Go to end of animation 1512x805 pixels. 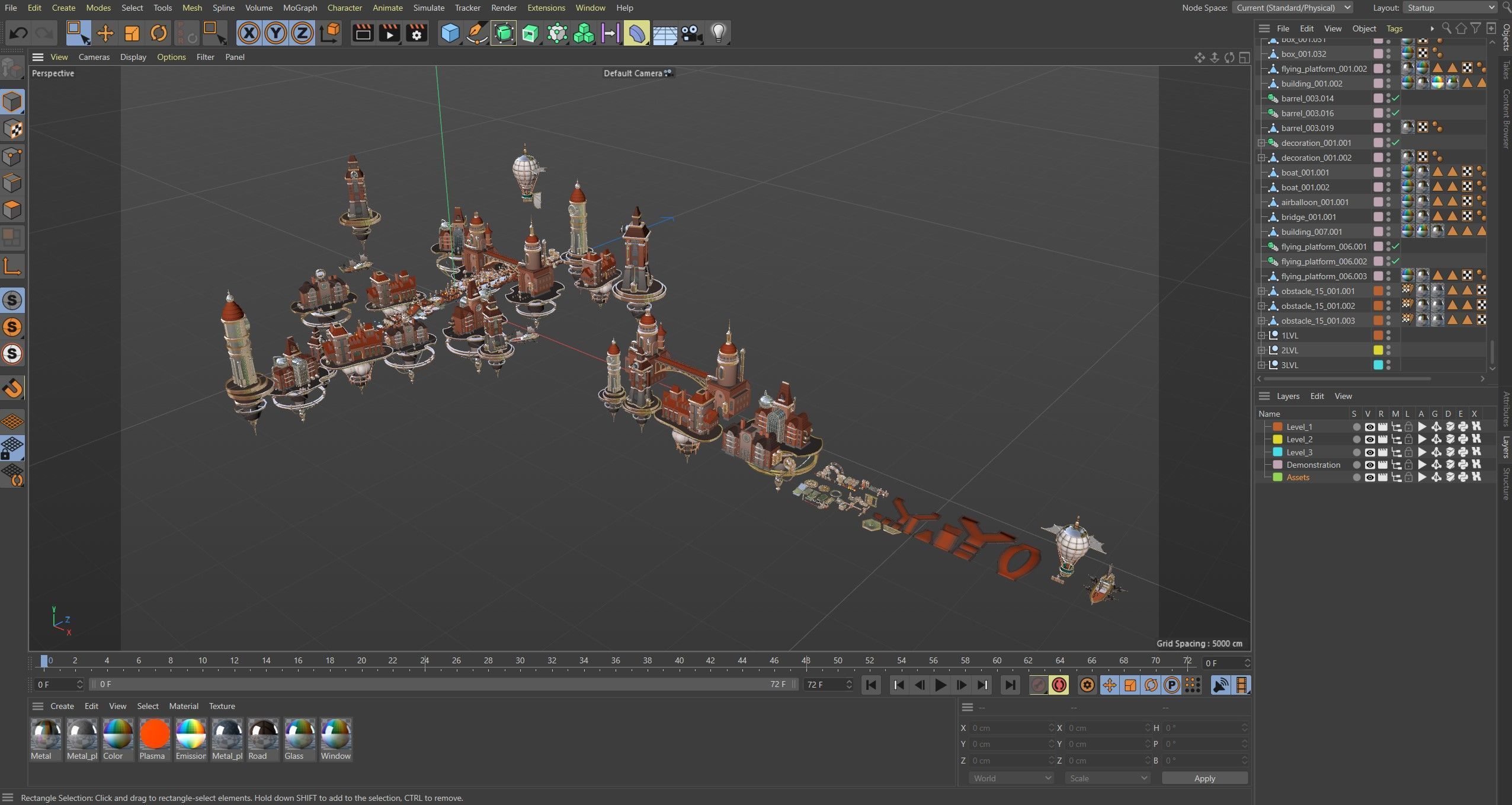coord(1010,685)
